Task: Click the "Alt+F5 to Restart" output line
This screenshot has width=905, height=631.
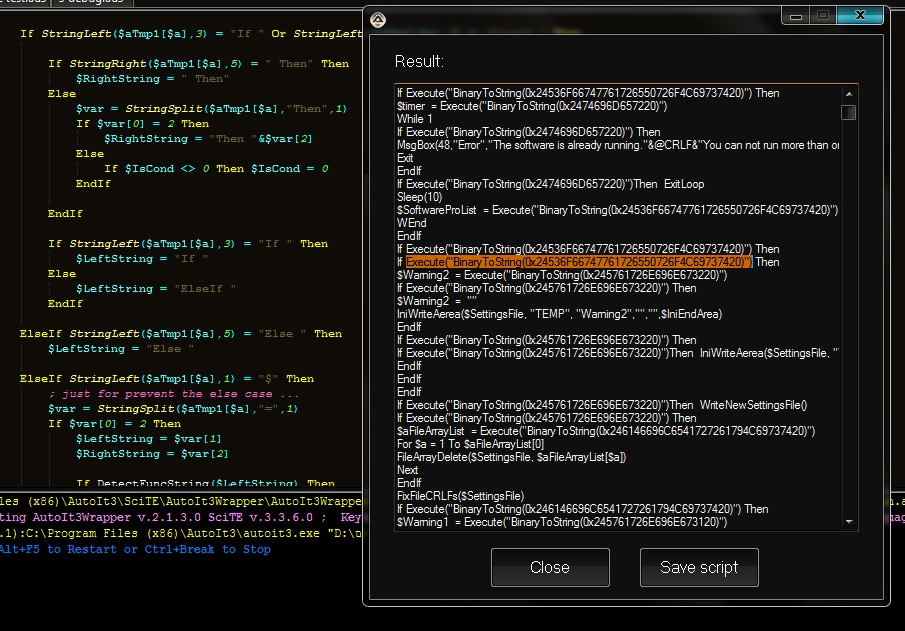Action: [135, 549]
